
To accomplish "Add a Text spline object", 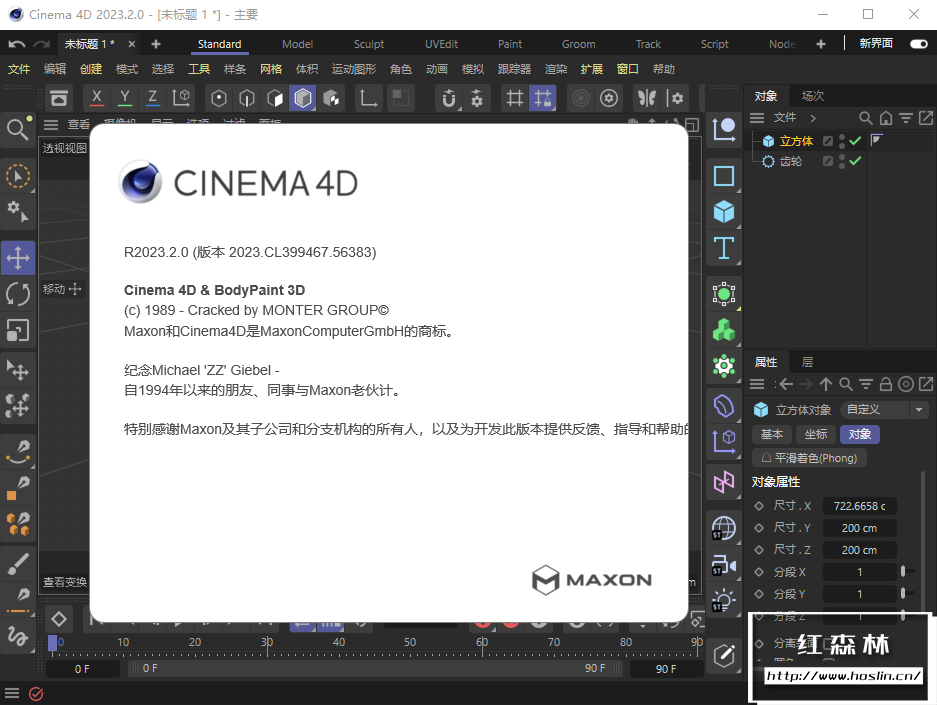I will (724, 248).
